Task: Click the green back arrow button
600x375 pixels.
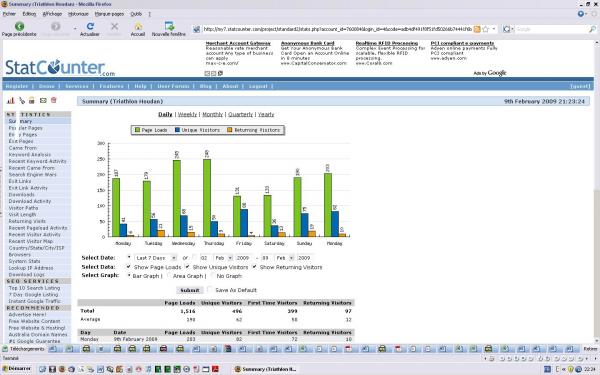Action: pos(20,26)
